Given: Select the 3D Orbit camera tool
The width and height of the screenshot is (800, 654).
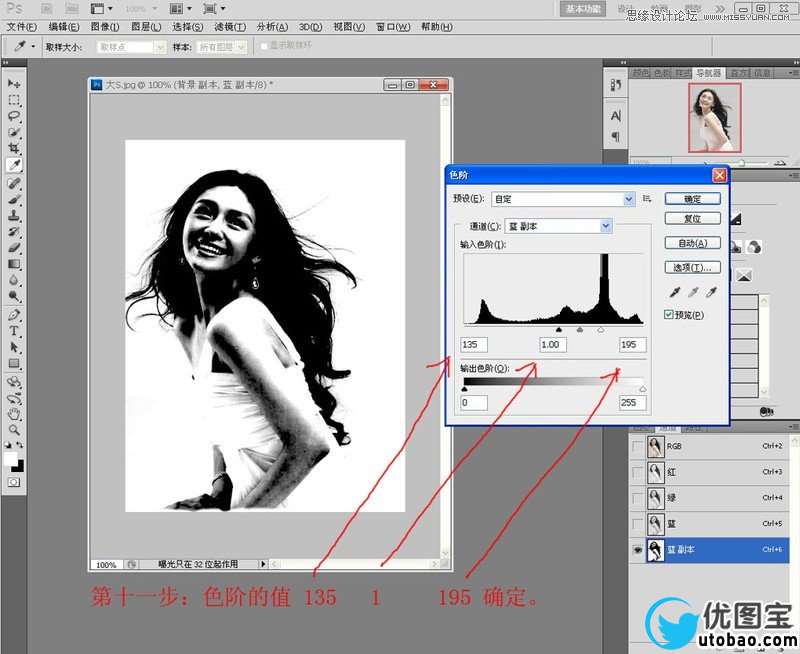Looking at the screenshot, I should 14,398.
